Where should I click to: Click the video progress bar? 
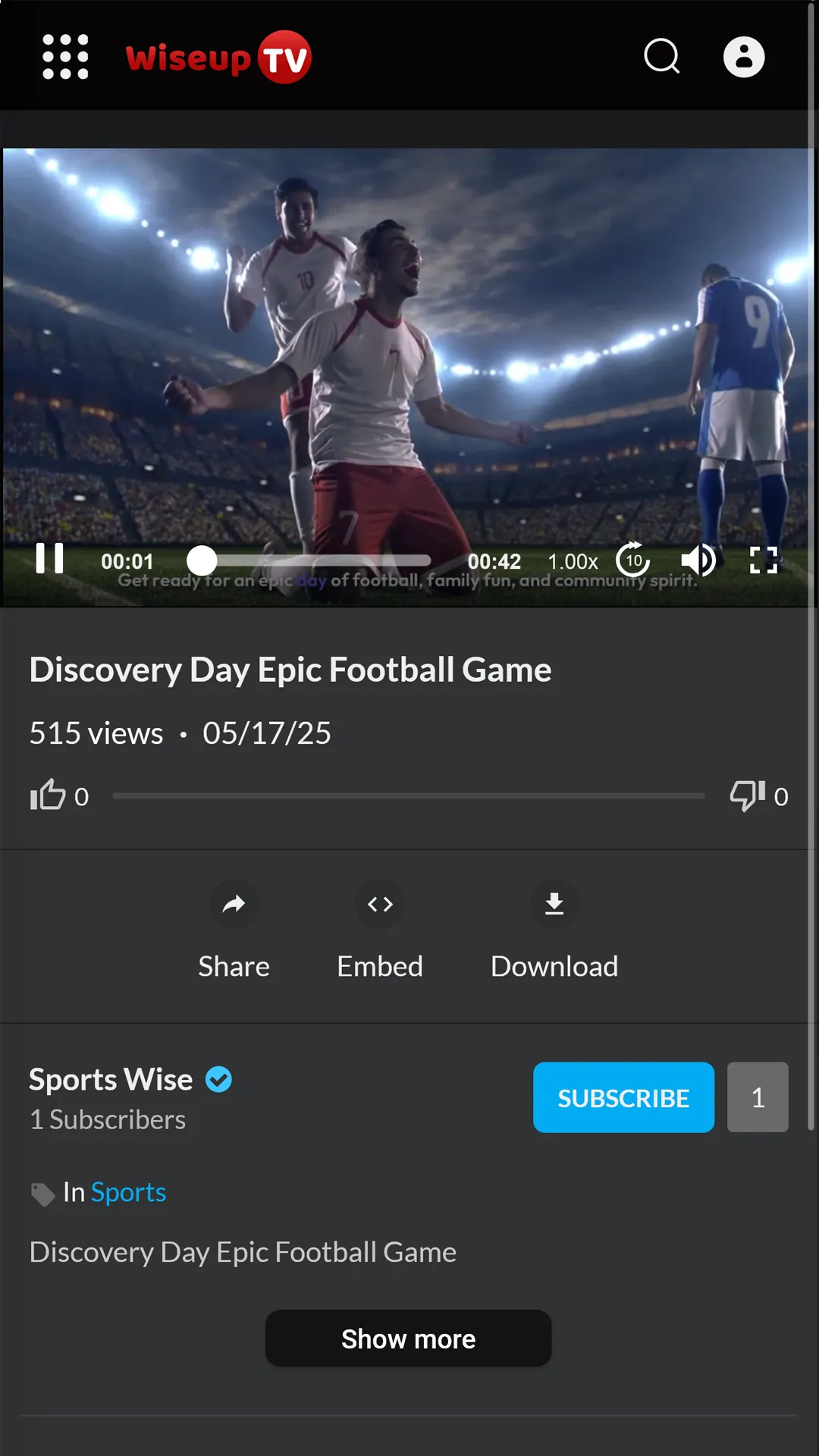tap(309, 560)
